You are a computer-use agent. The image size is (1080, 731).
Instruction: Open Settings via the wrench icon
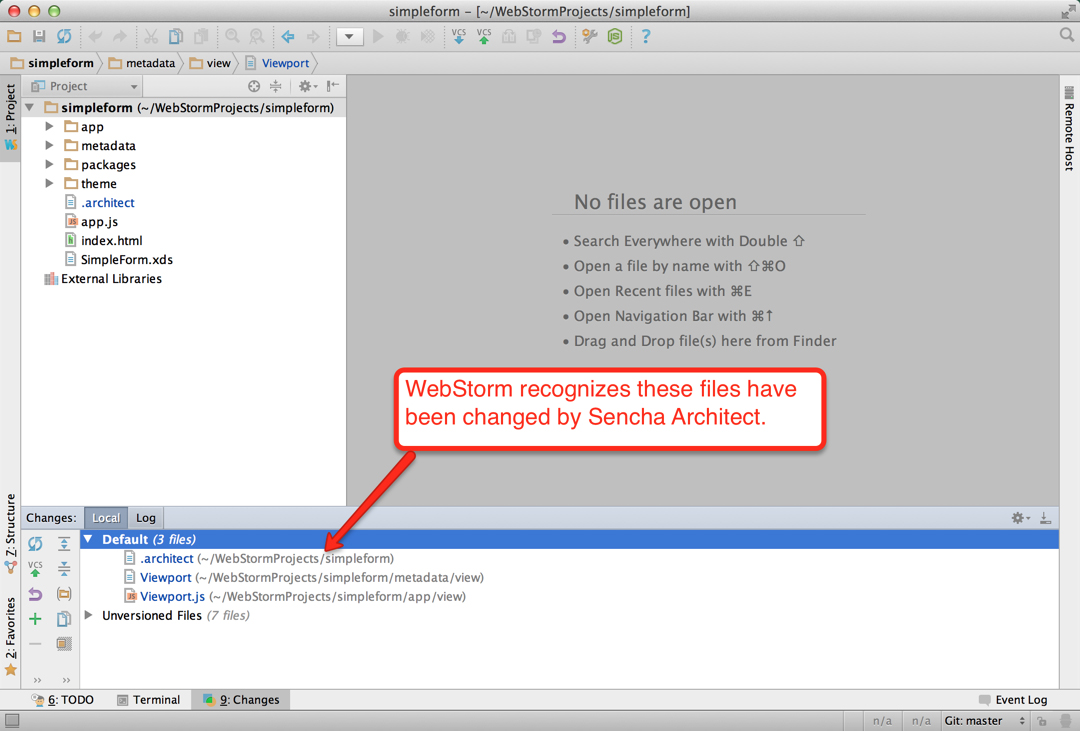[589, 37]
